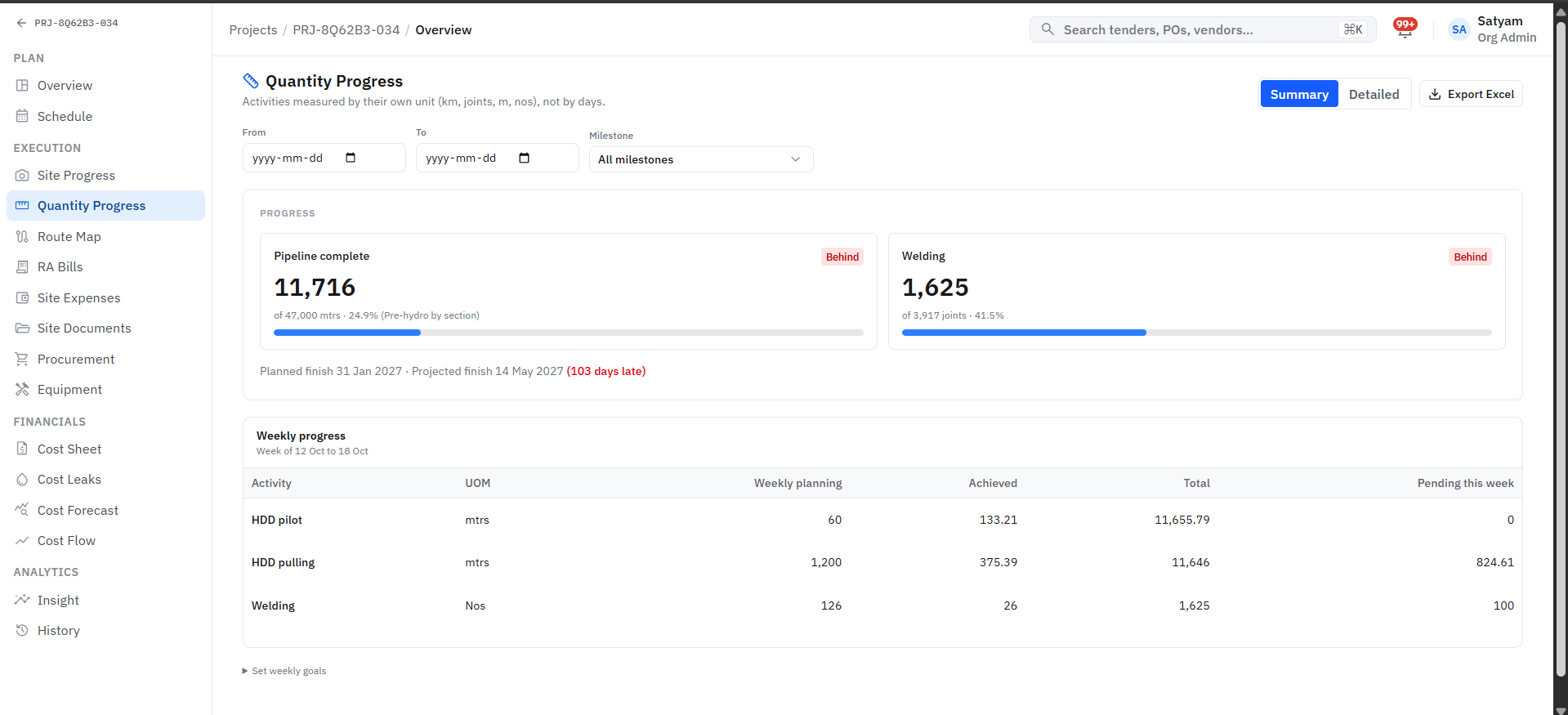The image size is (1568, 715).
Task: Click the History clock icon
Action: click(x=22, y=630)
